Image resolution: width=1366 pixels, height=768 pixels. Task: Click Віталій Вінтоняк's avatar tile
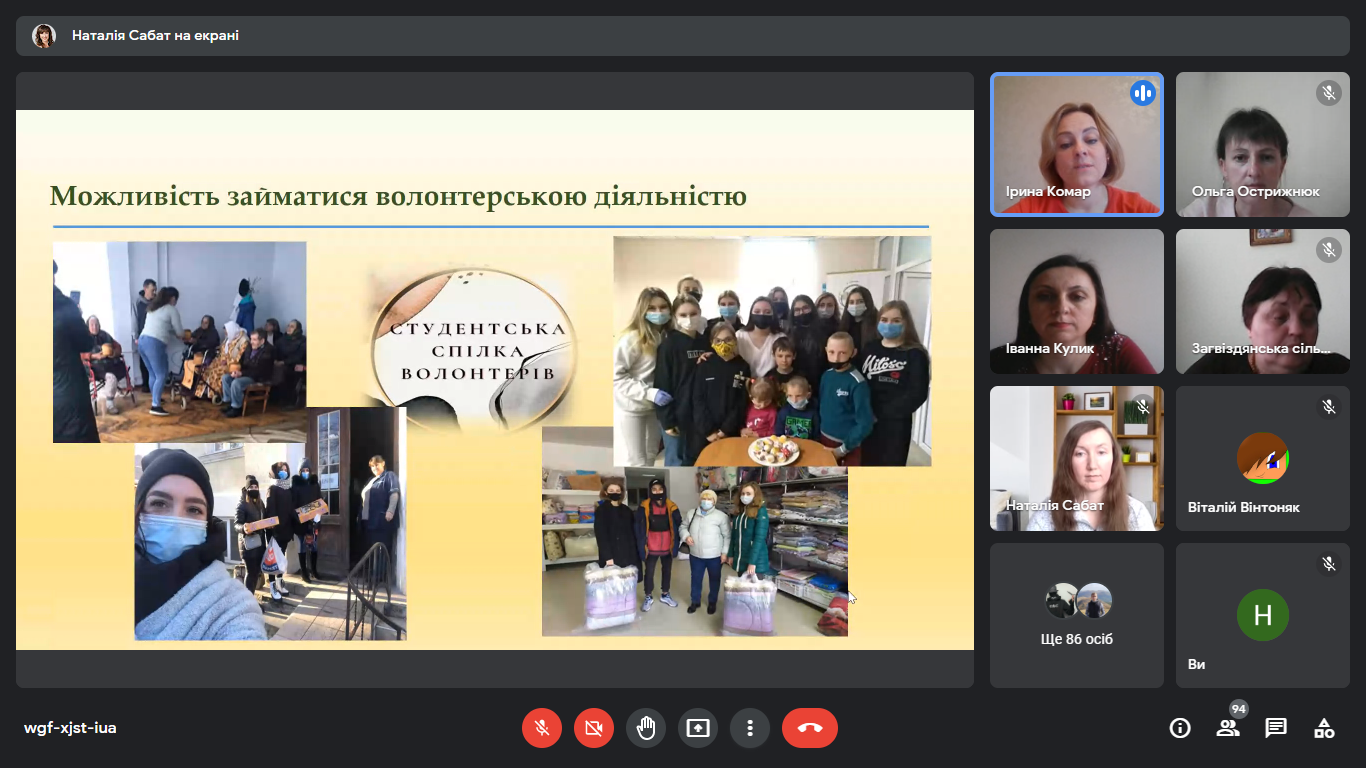pos(1262,458)
